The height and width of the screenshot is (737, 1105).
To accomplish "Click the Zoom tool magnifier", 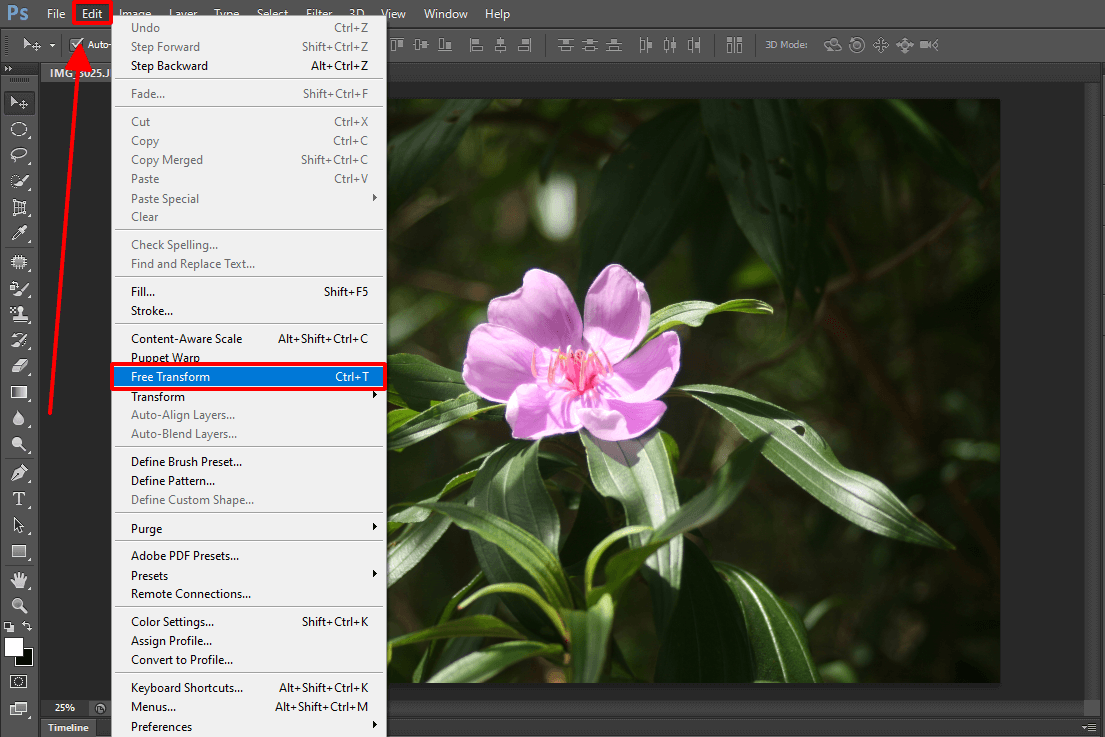I will (19, 605).
